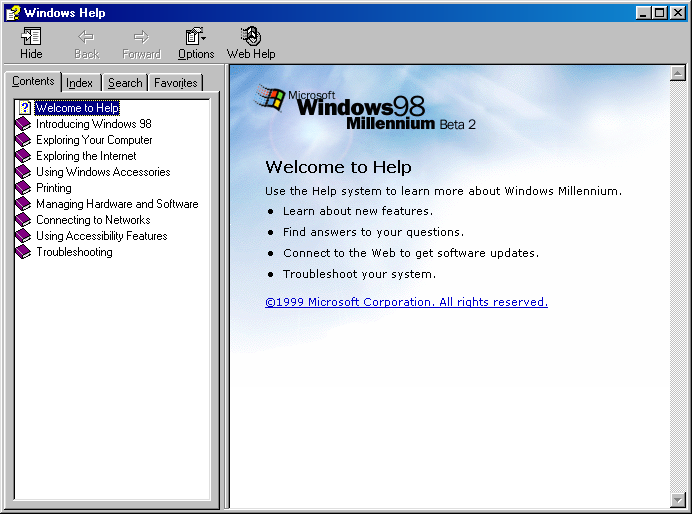Image resolution: width=692 pixels, height=514 pixels.
Task: Switch to the Index tab
Action: pyautogui.click(x=80, y=83)
